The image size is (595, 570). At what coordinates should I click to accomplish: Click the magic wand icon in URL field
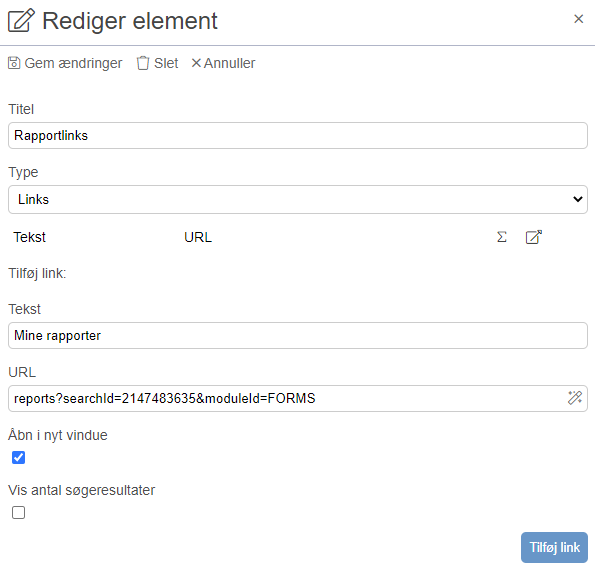575,398
